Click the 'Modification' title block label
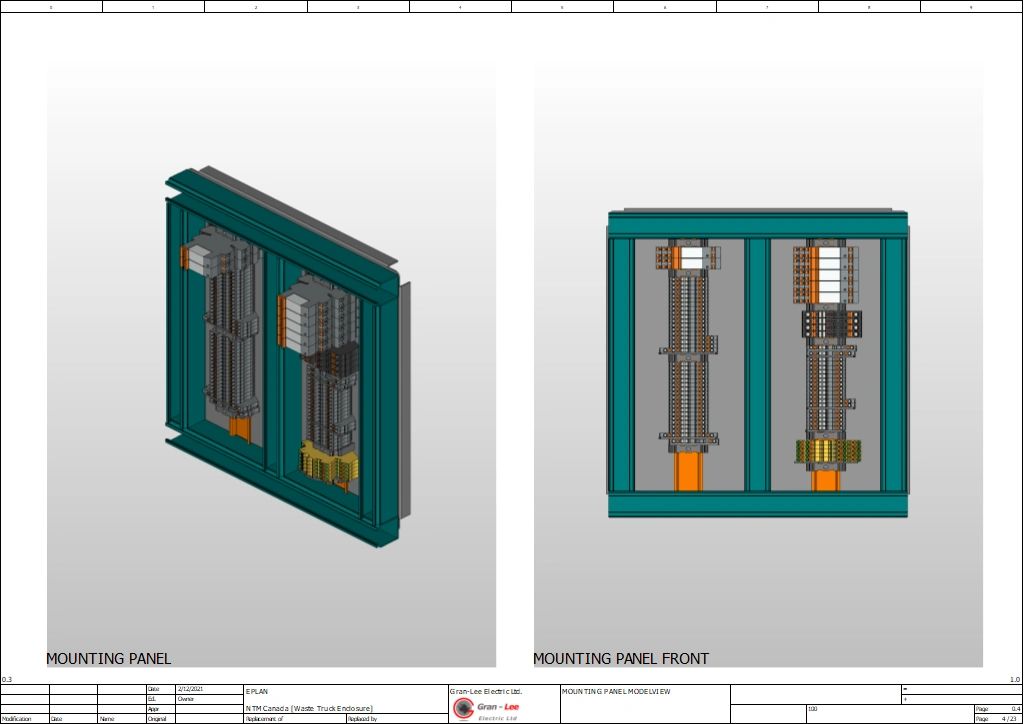This screenshot has height=724, width=1024. (16, 719)
